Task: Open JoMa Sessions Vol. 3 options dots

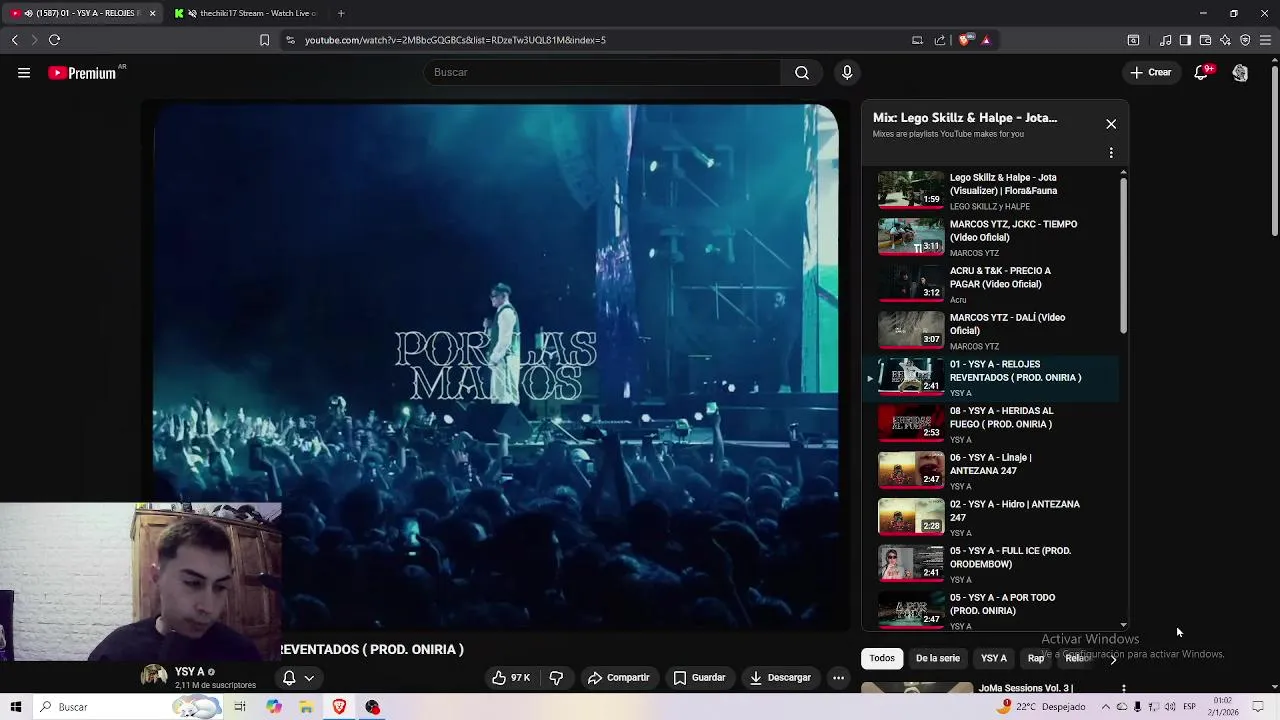Action: [x=1124, y=688]
